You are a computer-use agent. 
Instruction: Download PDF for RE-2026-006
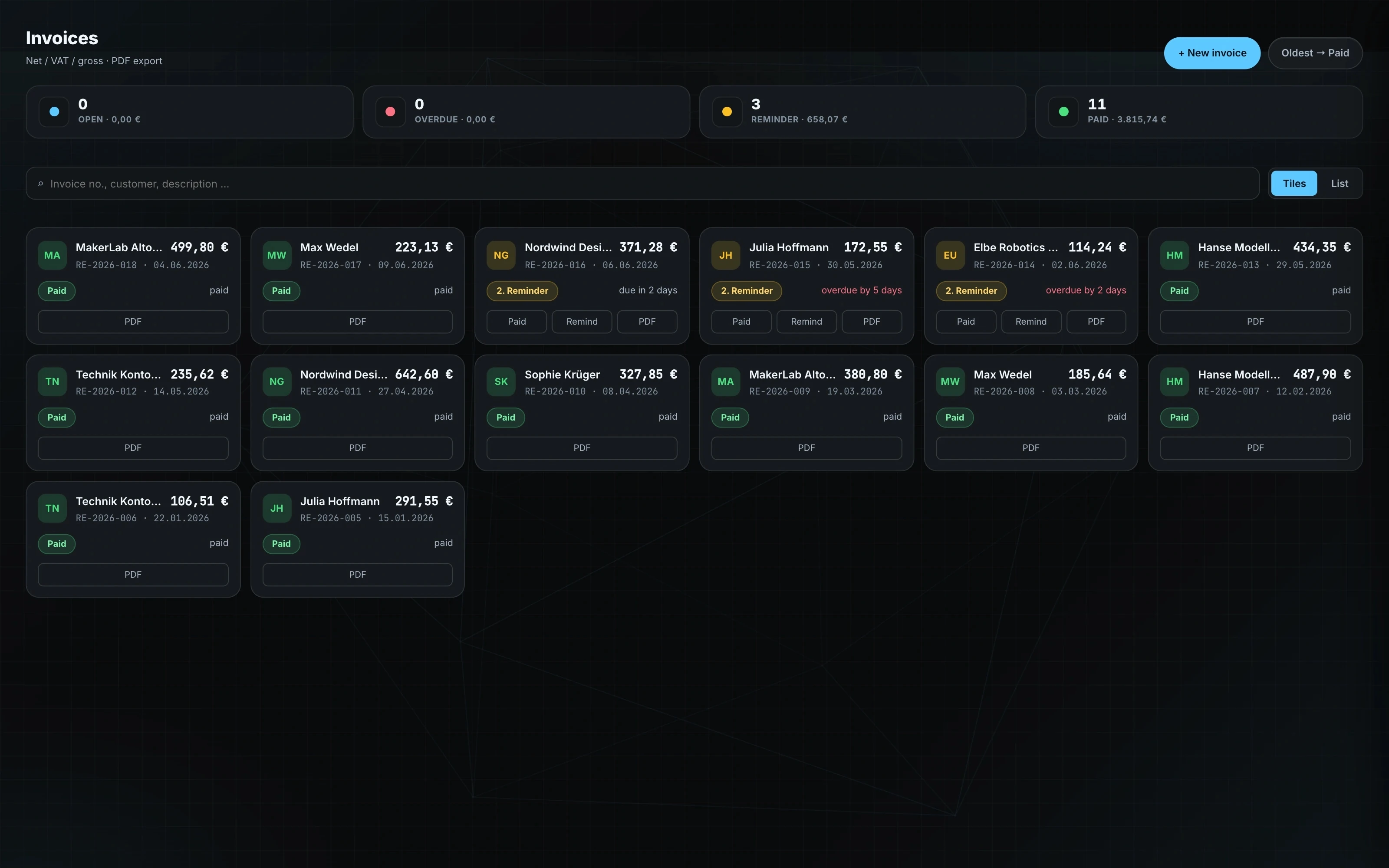132,575
